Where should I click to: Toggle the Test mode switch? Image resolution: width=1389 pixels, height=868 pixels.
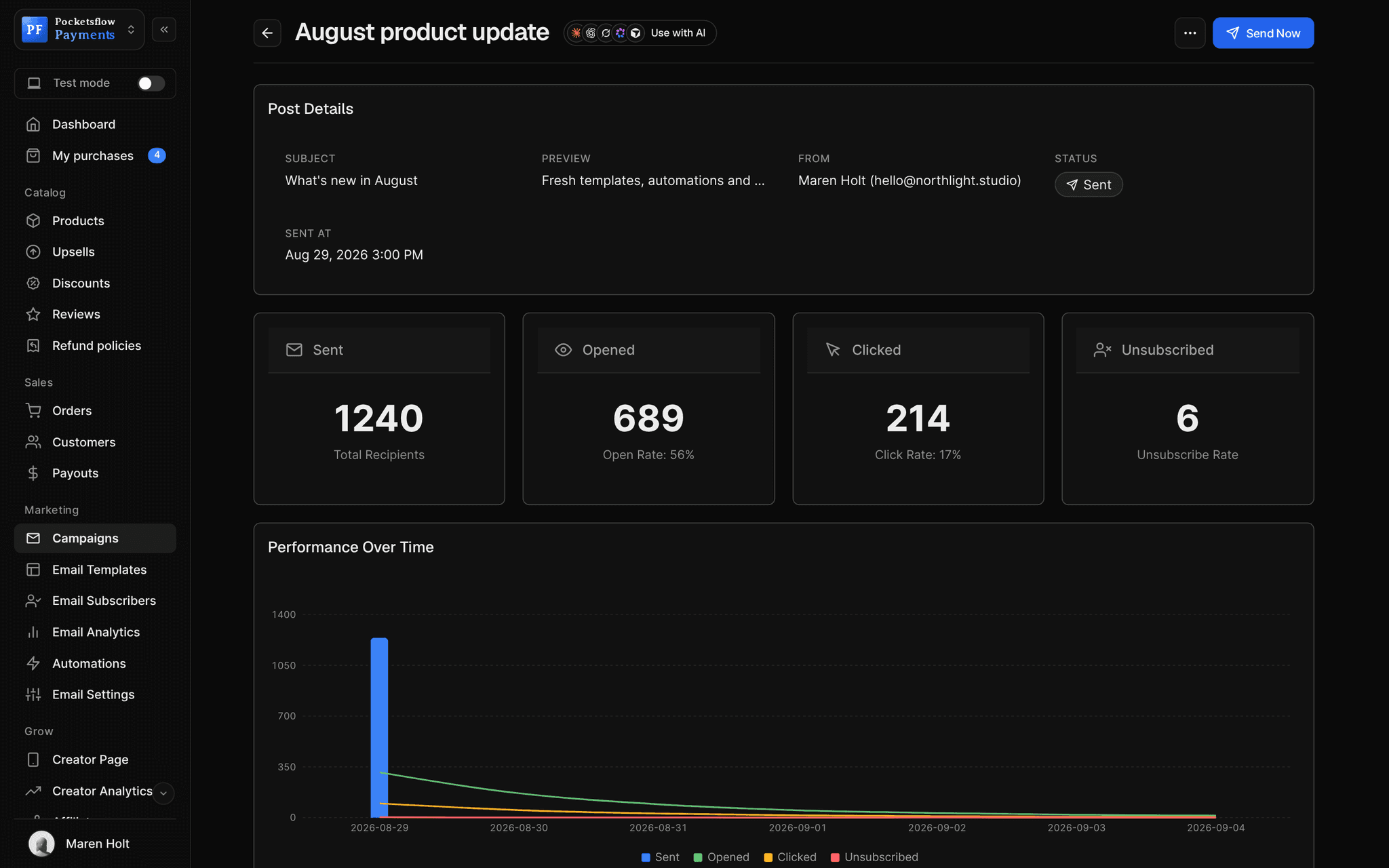151,83
